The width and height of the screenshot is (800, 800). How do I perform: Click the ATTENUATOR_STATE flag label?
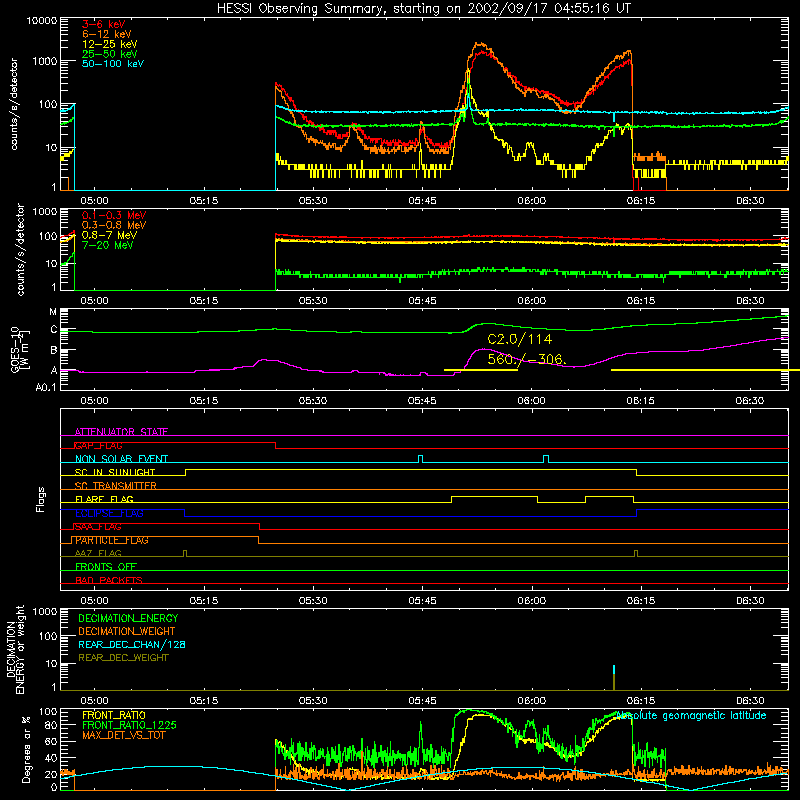[121, 432]
